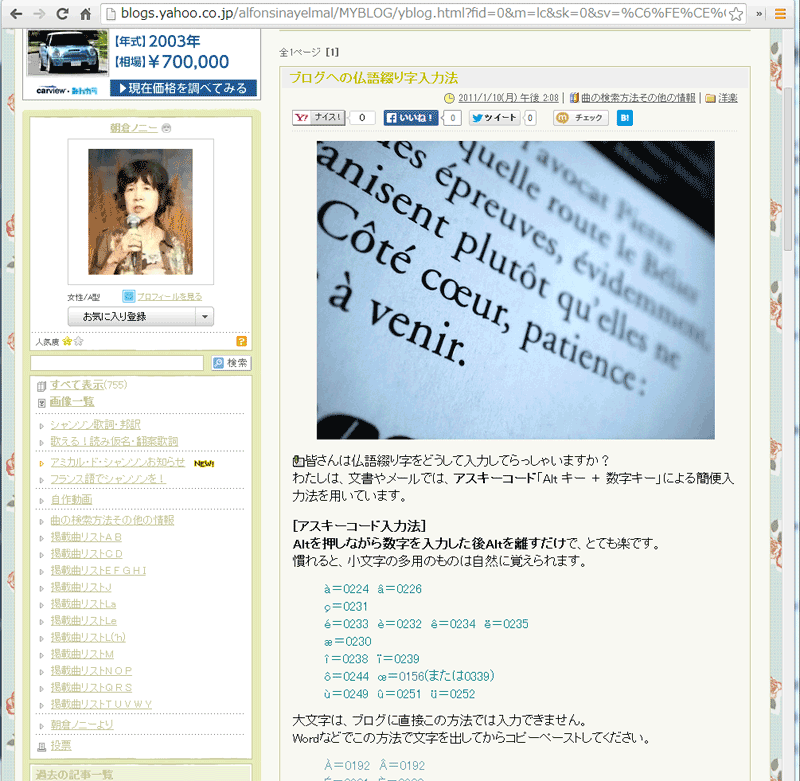Open the 画像一覧 image list link
The image size is (800, 781).
click(71, 402)
